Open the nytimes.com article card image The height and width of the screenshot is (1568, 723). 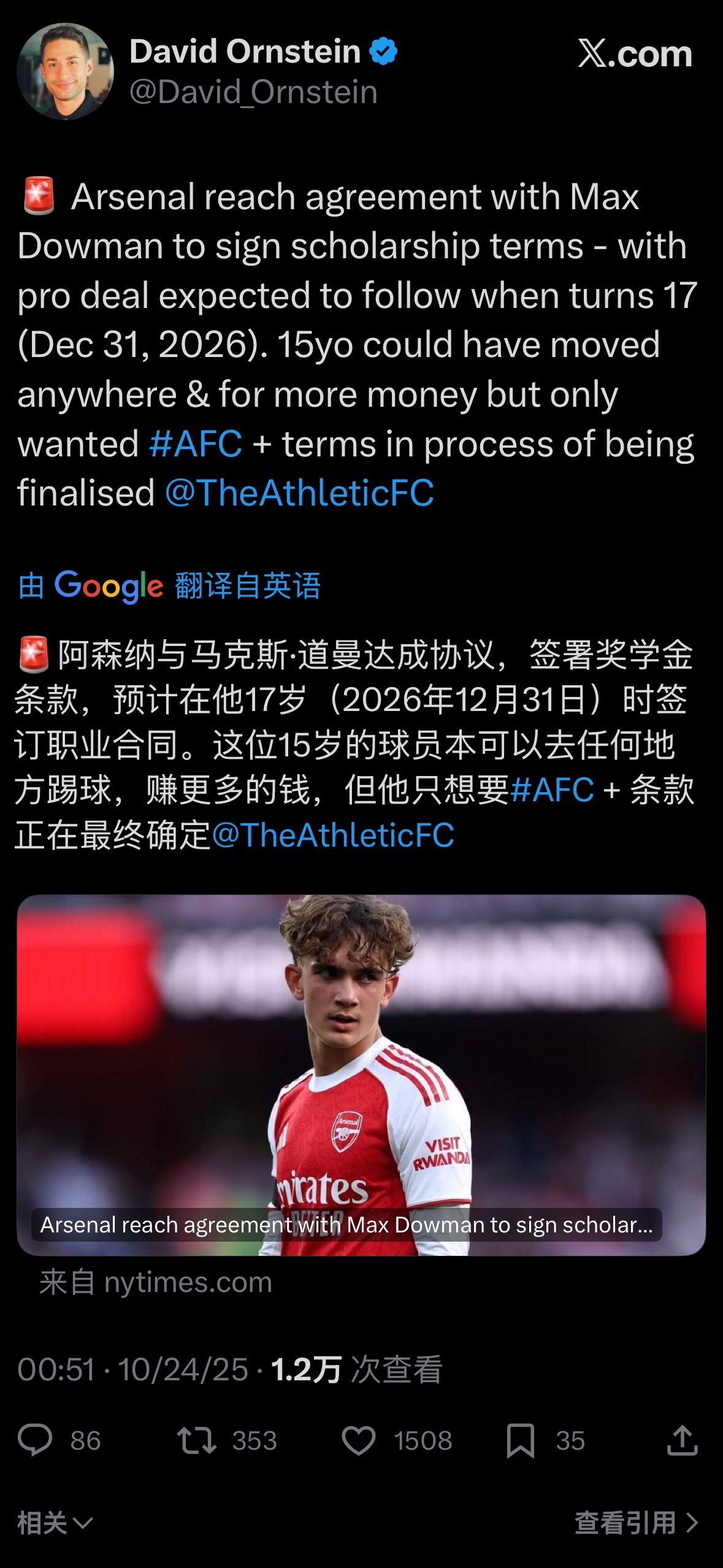(x=361, y=1075)
